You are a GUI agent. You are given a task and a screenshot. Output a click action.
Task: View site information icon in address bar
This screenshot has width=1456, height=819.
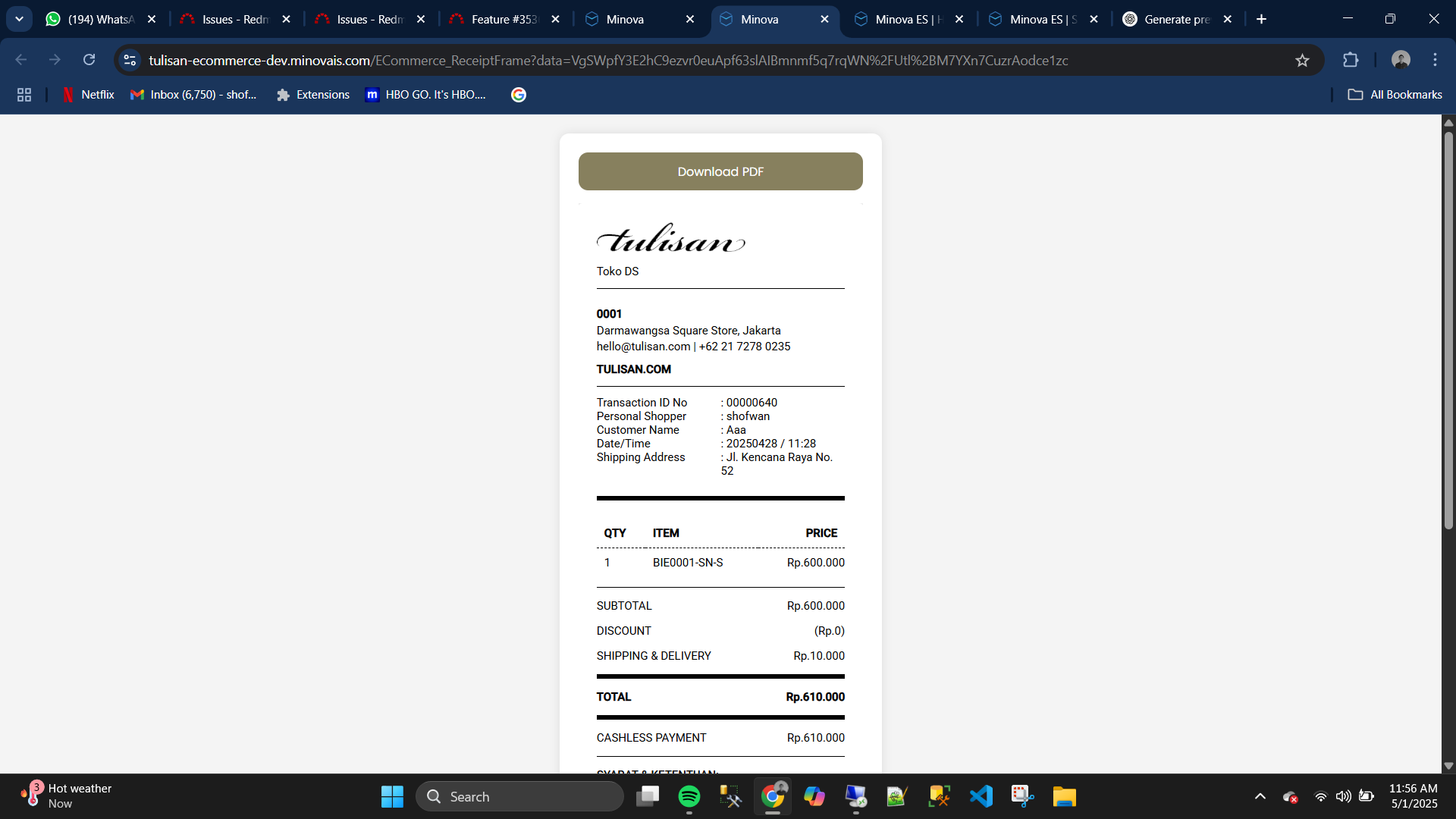pyautogui.click(x=130, y=60)
